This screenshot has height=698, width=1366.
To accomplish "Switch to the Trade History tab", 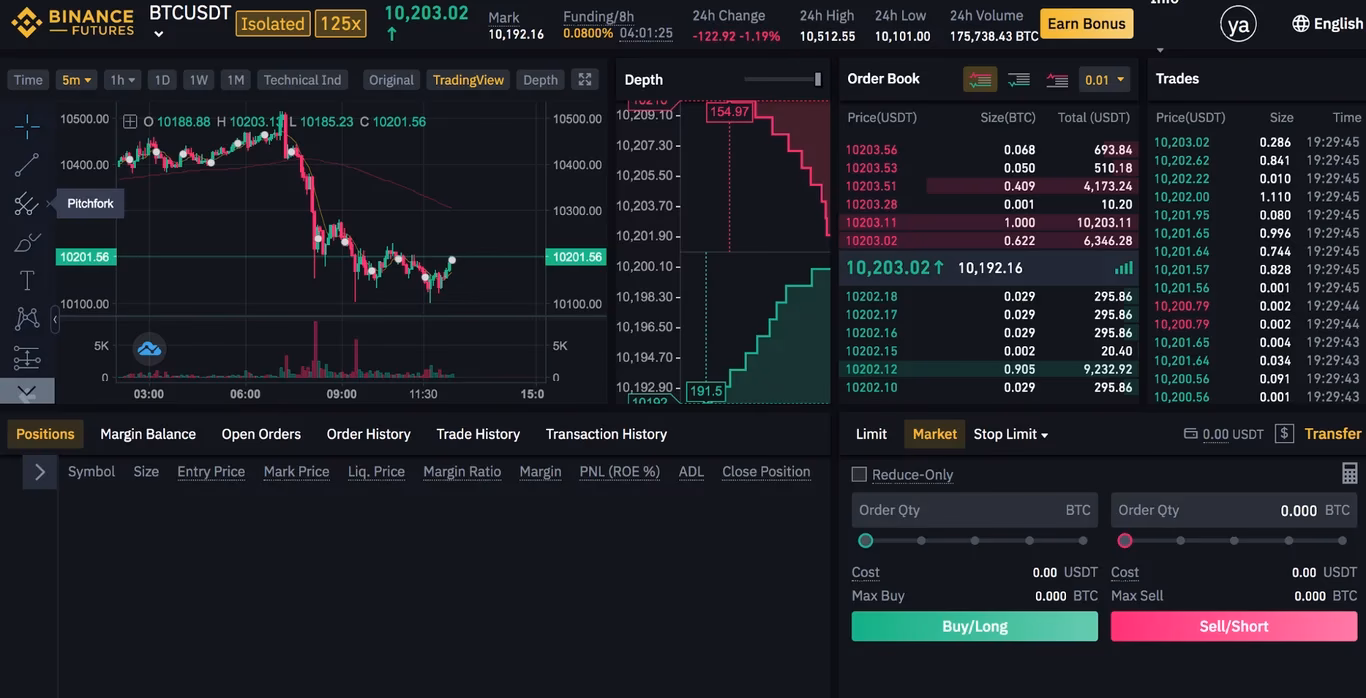I will coord(477,434).
